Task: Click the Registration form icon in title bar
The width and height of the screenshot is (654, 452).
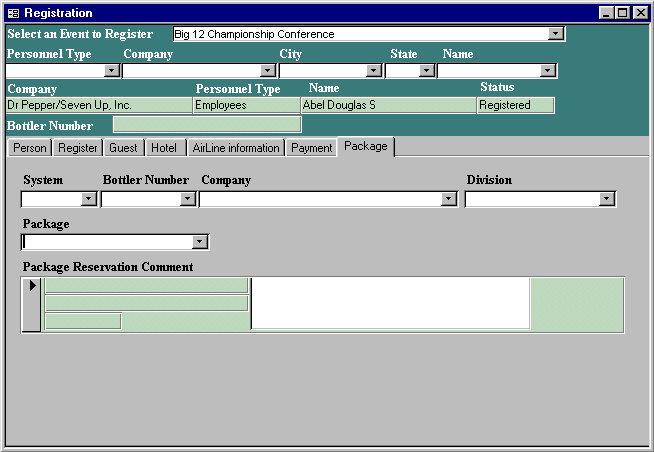Action: pos(13,13)
